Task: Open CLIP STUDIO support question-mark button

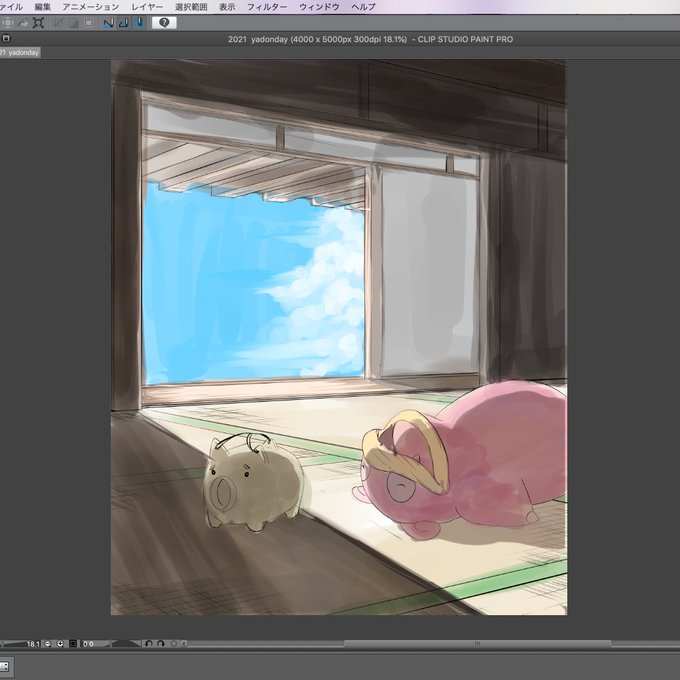Action: [x=164, y=23]
